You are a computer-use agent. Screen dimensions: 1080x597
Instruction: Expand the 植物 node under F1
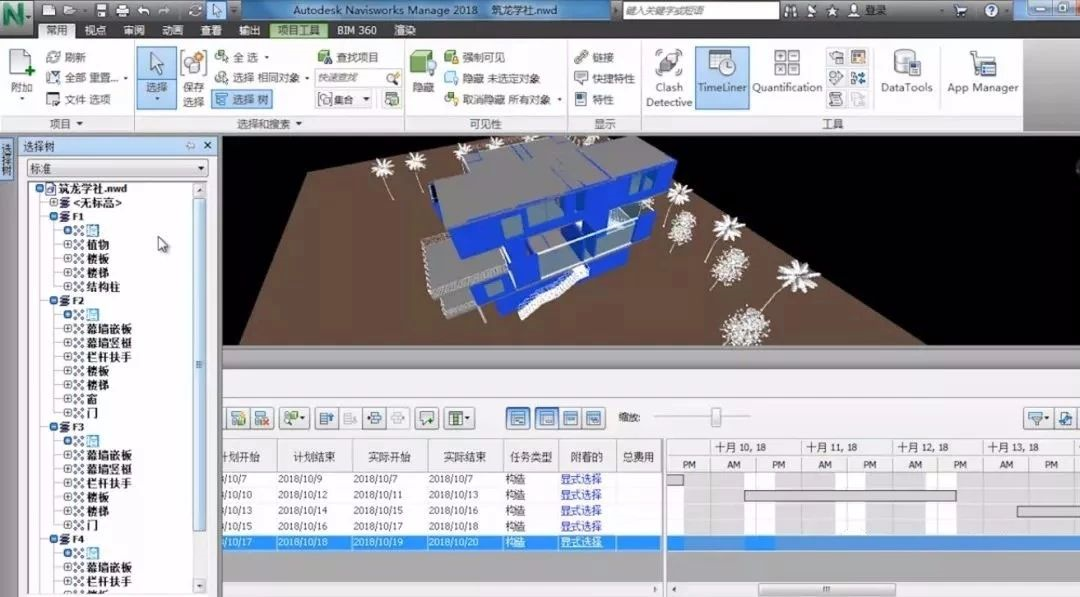(68, 245)
